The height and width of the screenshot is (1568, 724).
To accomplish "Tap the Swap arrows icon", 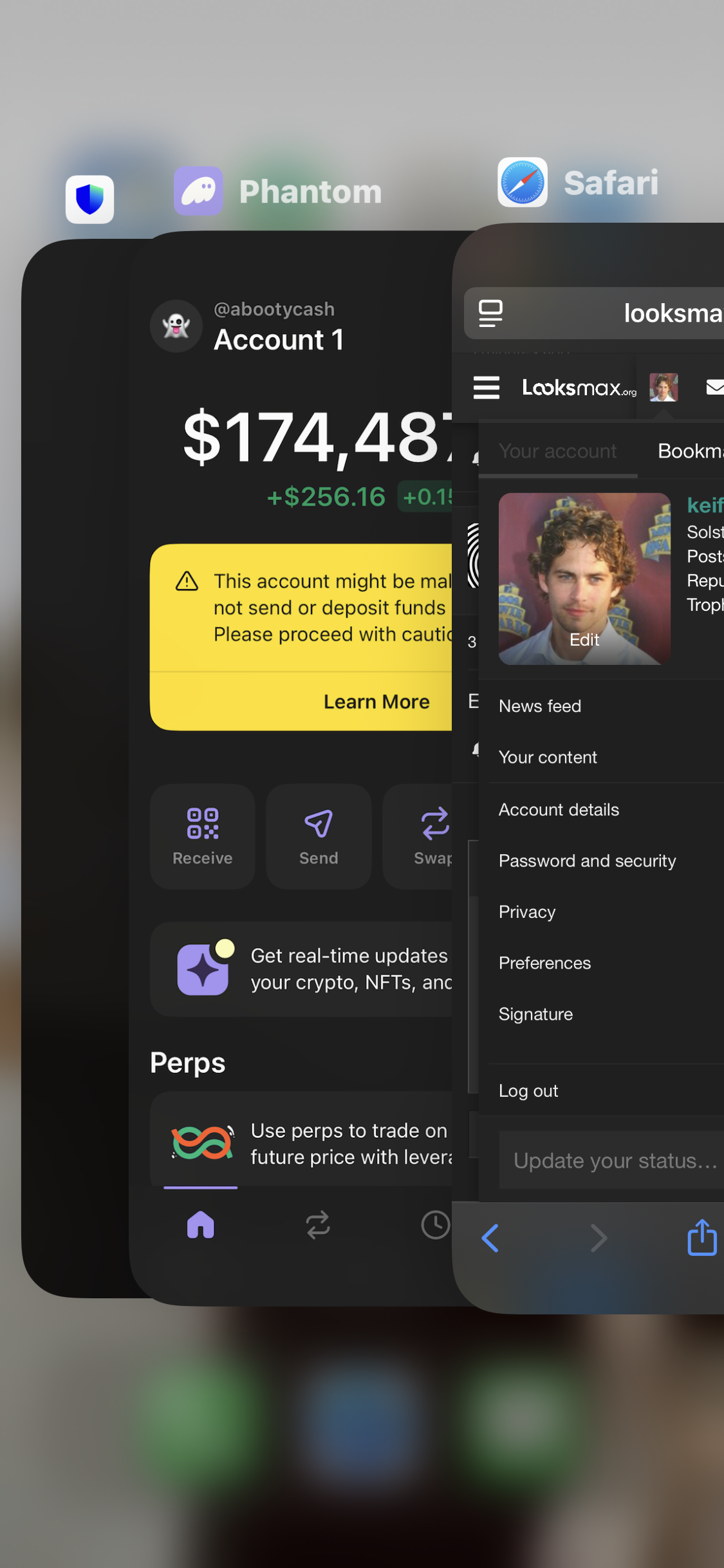I will coord(436,823).
